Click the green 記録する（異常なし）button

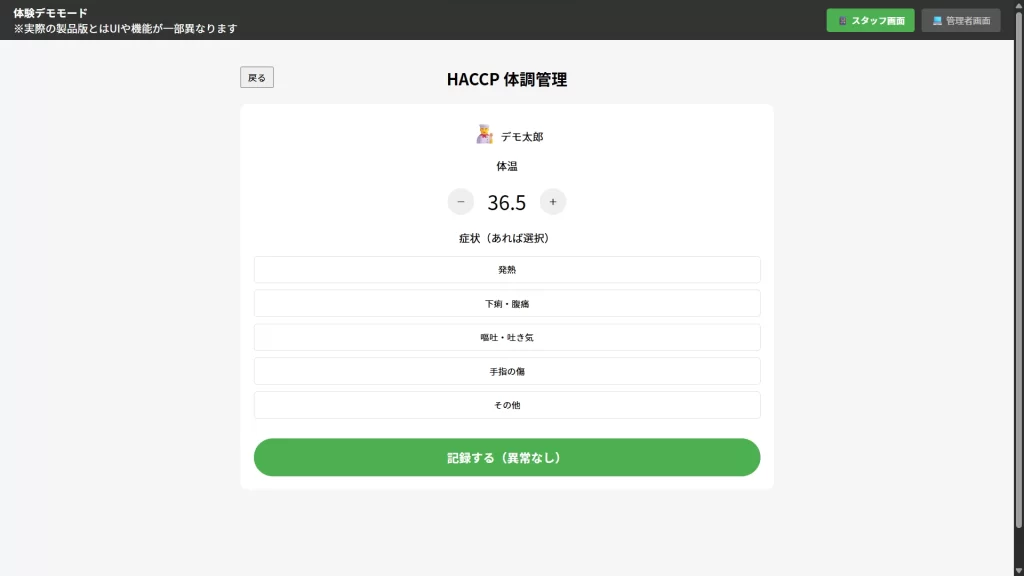pos(507,457)
